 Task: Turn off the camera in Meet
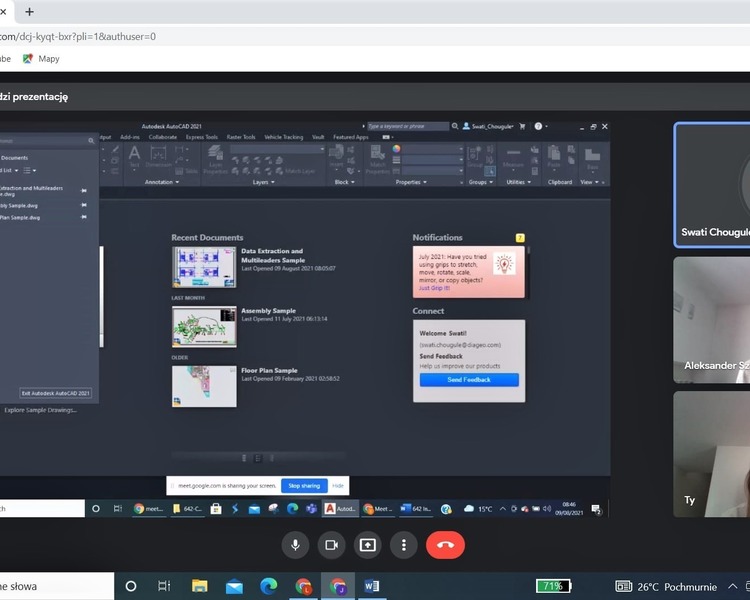pos(331,545)
